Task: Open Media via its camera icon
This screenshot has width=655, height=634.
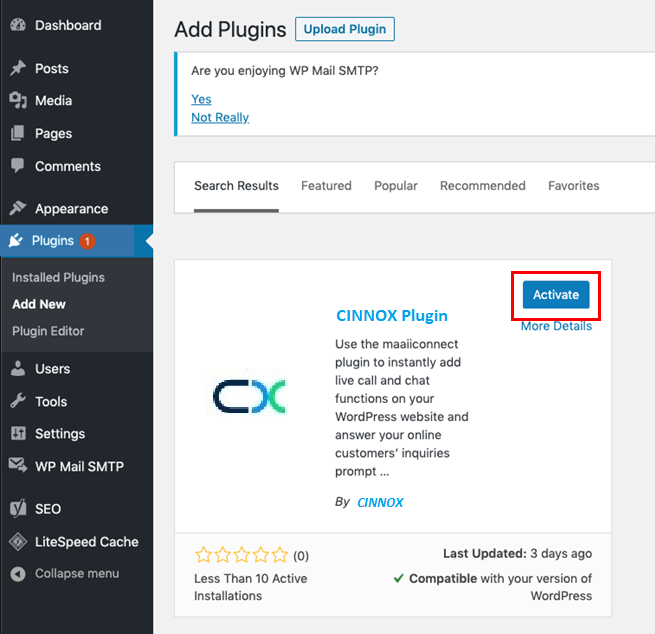Action: [18, 100]
